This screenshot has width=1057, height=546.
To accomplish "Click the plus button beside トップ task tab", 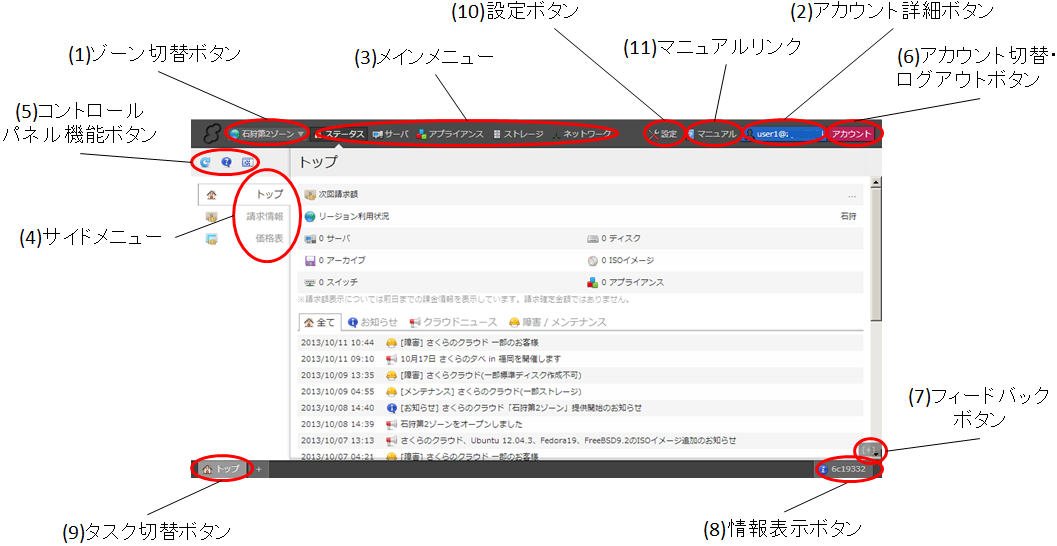I will tap(258, 469).
